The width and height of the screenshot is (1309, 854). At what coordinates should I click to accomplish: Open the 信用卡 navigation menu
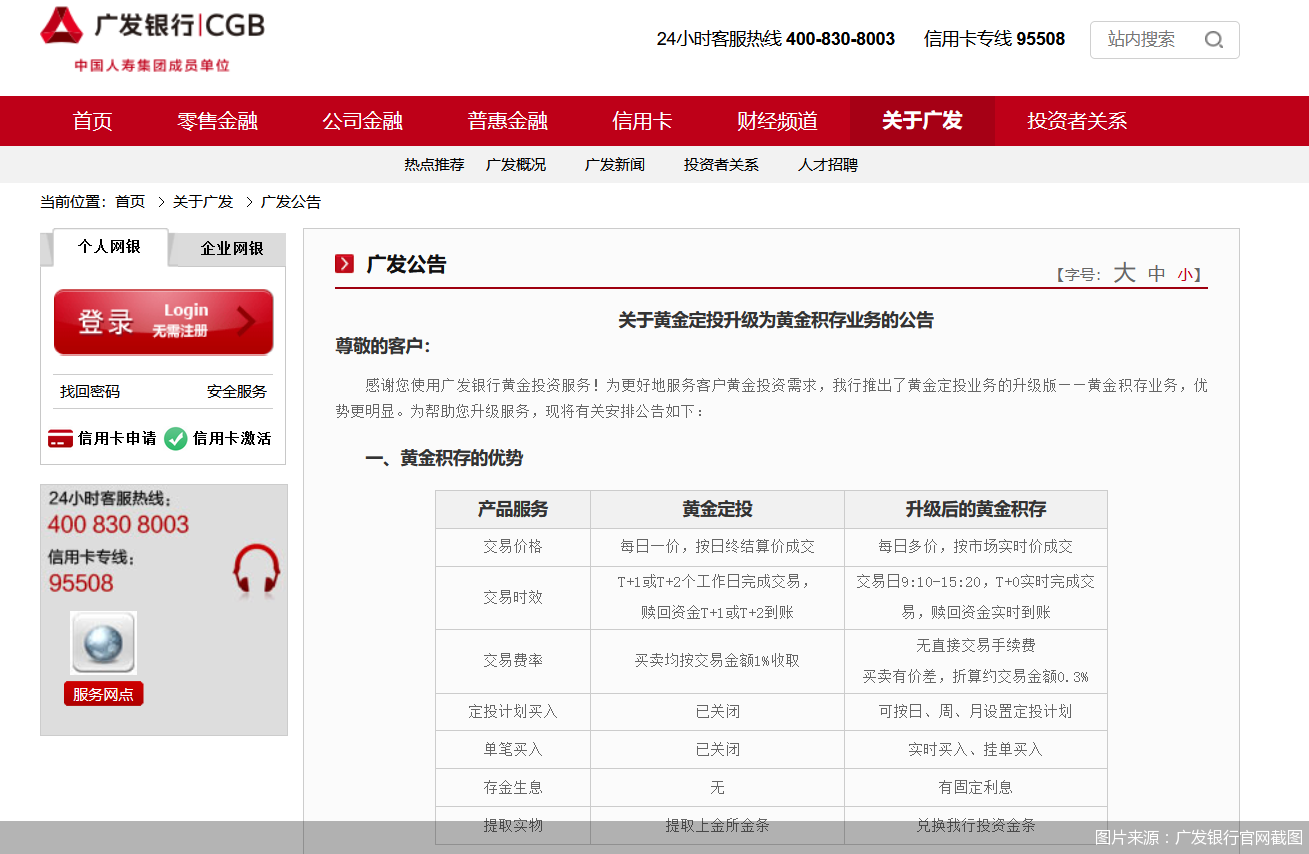coord(642,121)
